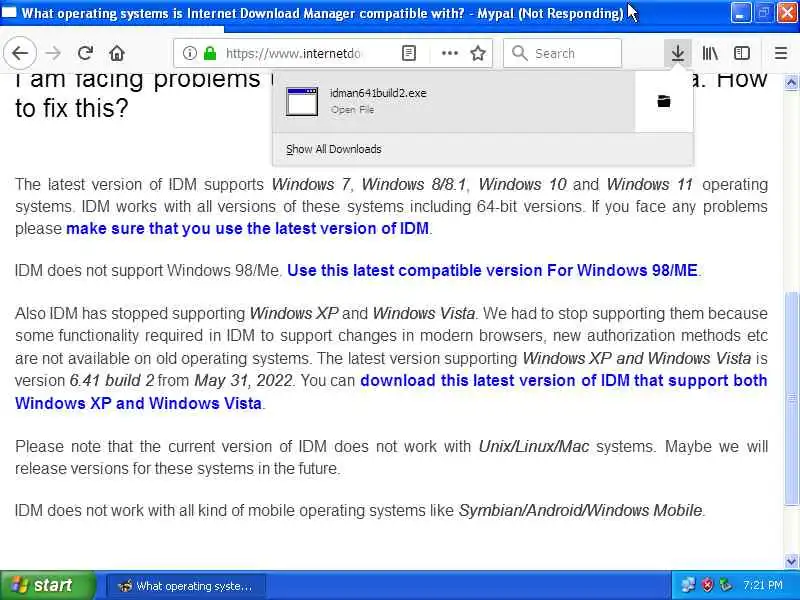Open the Library toolbar button
The image size is (800, 600).
710,53
